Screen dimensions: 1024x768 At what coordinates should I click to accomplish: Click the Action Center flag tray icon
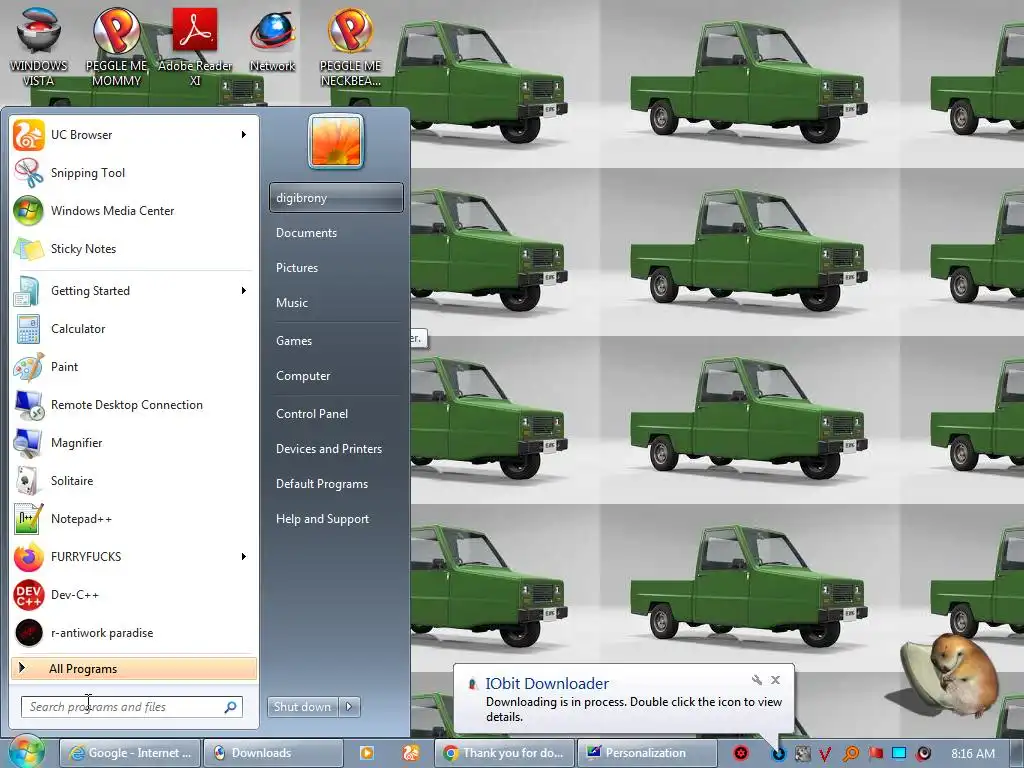tap(875, 754)
